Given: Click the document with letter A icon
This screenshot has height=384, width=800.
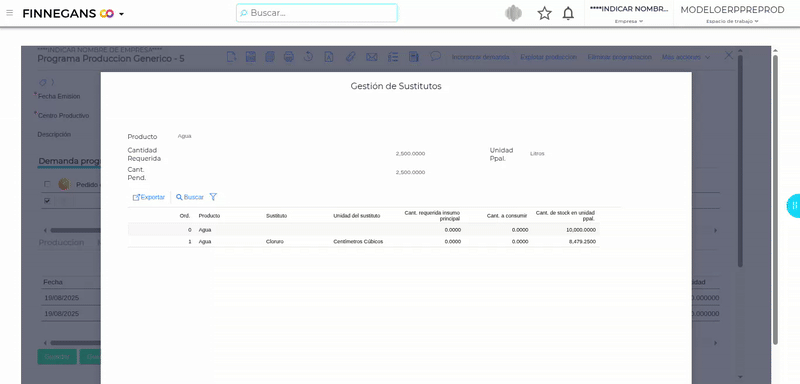Looking at the screenshot, I should (329, 57).
